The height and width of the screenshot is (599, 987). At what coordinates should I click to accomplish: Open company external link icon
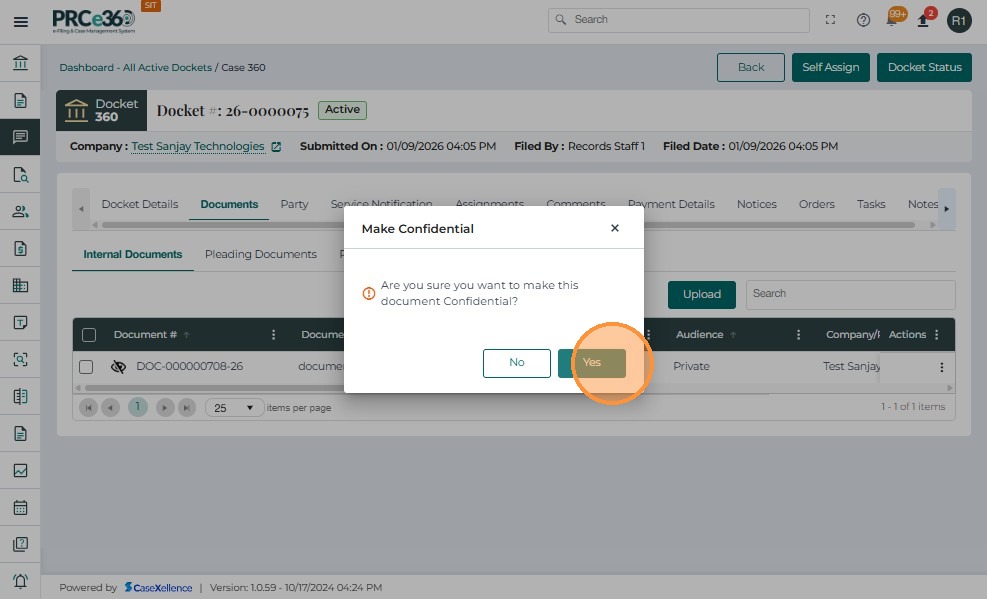coord(276,147)
